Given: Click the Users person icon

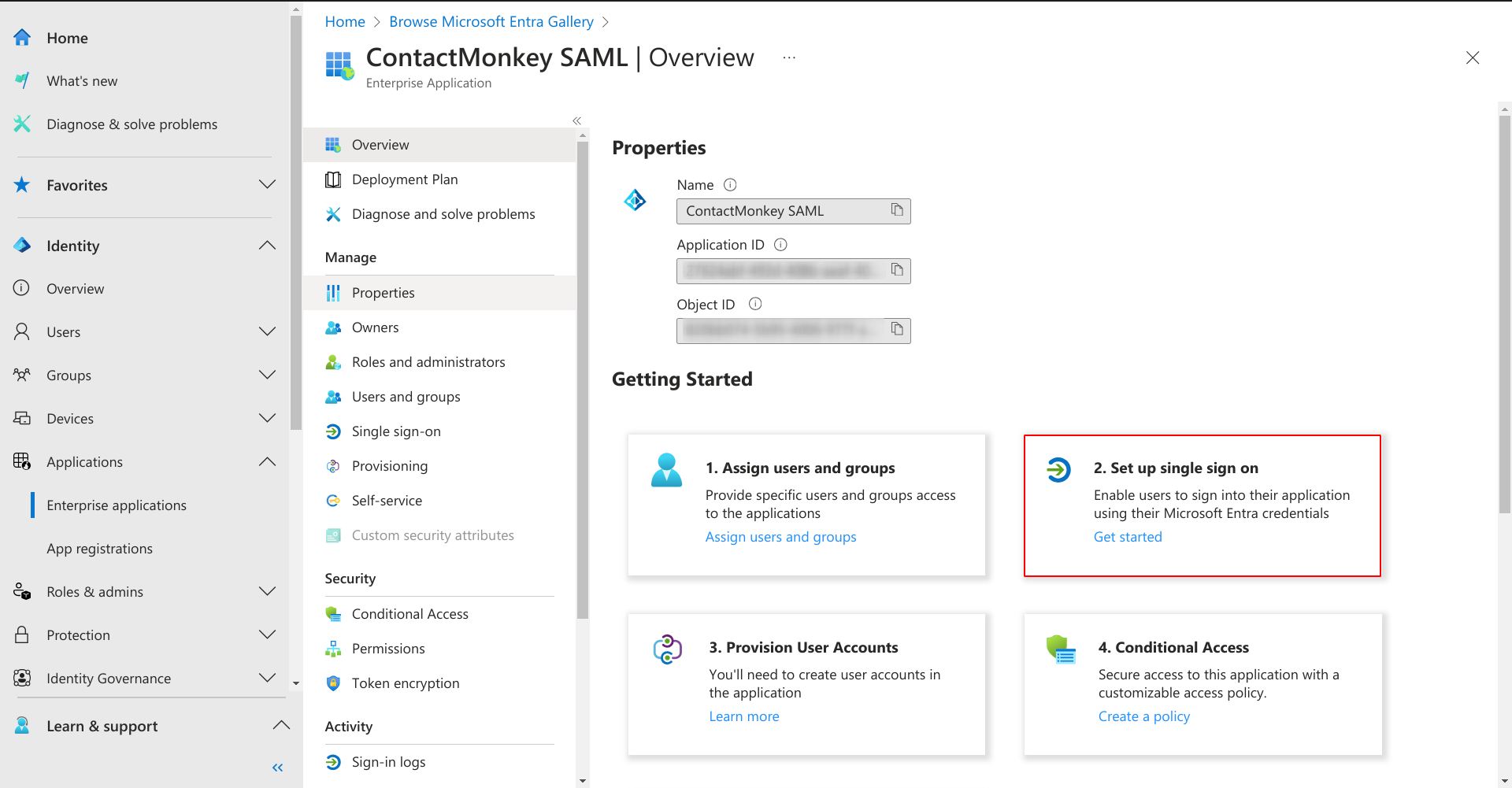Looking at the screenshot, I should pos(22,332).
